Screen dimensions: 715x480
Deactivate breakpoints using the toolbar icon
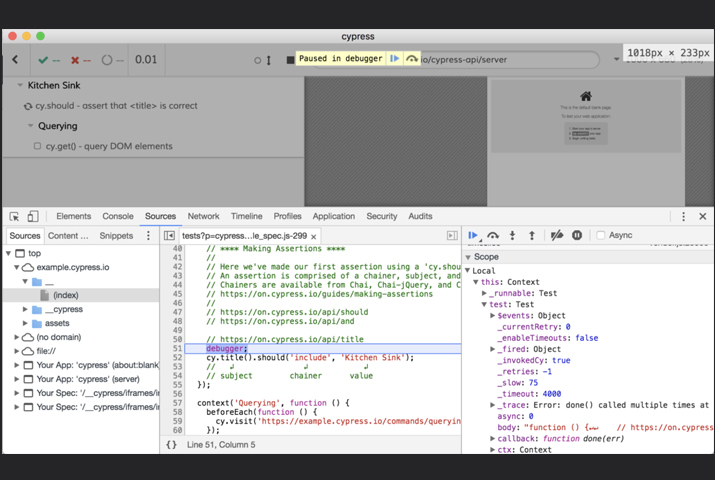pyautogui.click(x=557, y=236)
